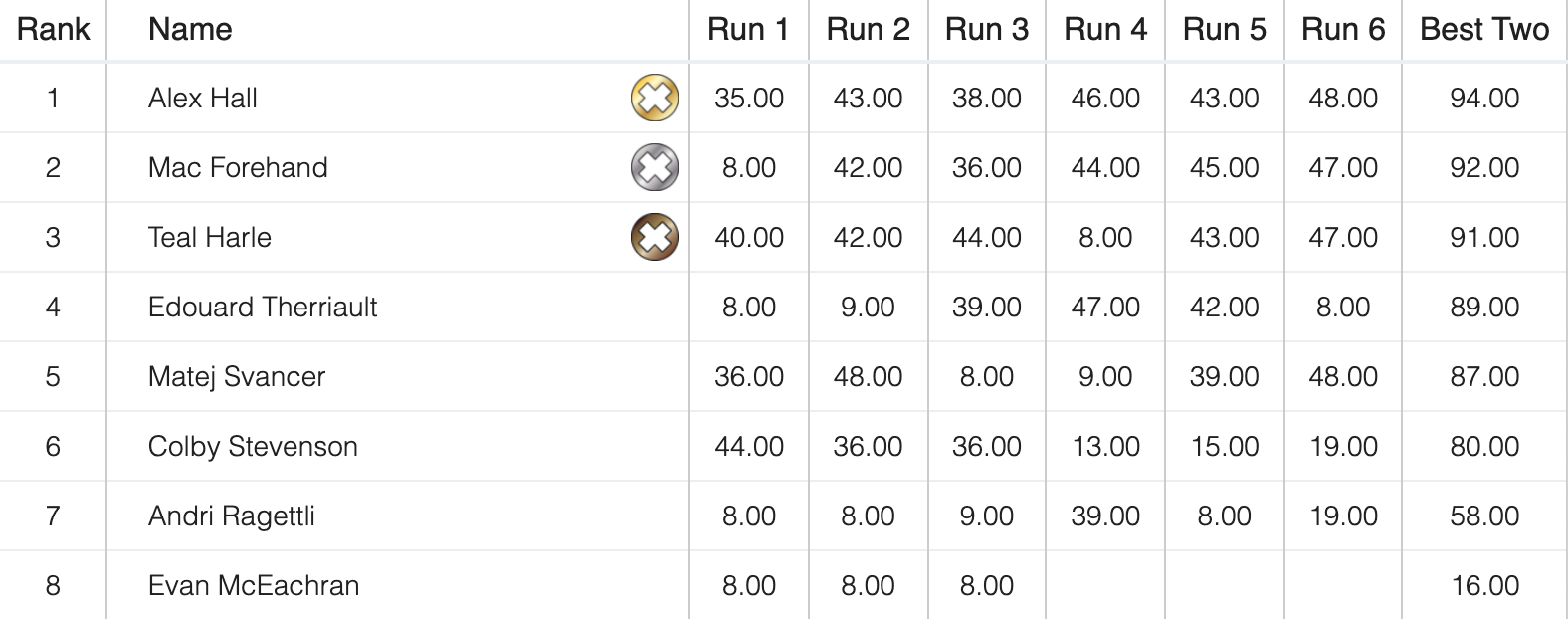Viewport: 1568px width, 619px height.
Task: Click the Run 1 column header
Action: pyautogui.click(x=748, y=30)
